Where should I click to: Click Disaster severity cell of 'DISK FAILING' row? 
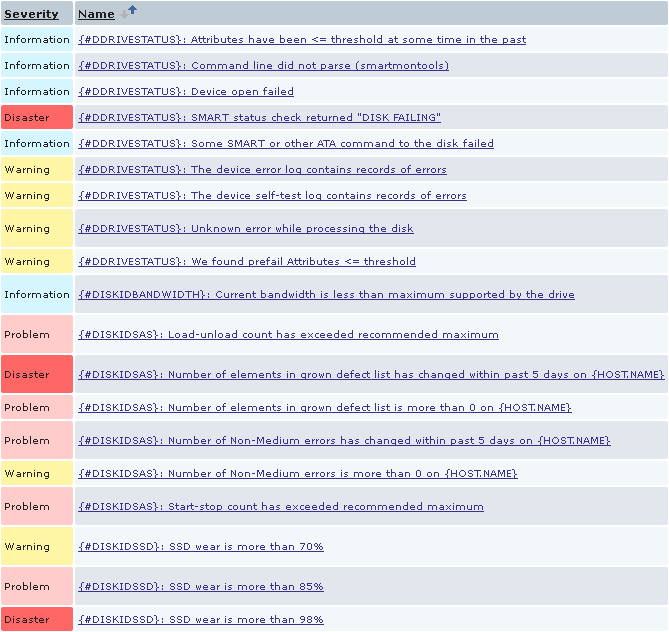[x=37, y=117]
